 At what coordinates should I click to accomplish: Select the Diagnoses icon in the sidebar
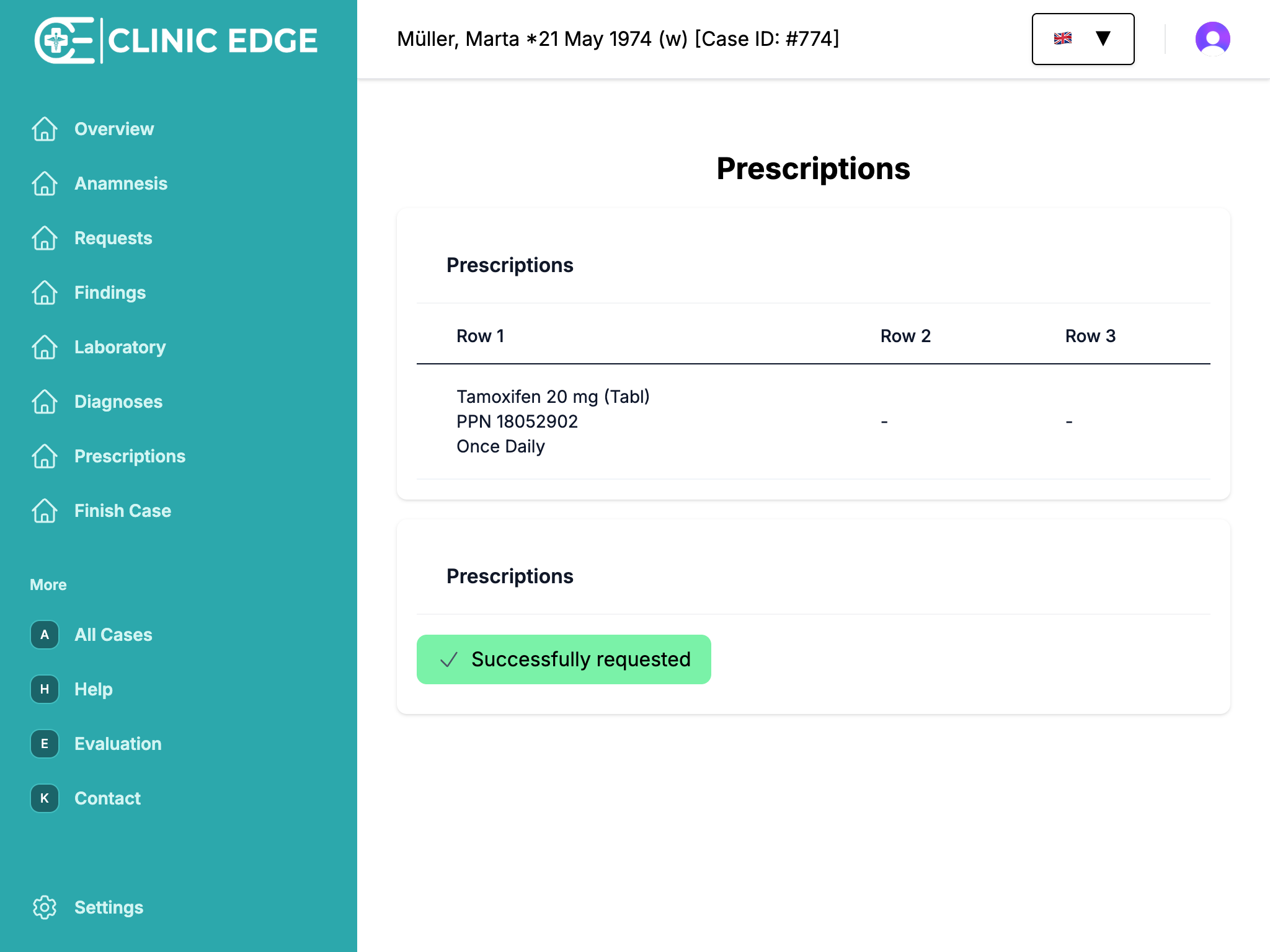[x=44, y=402]
